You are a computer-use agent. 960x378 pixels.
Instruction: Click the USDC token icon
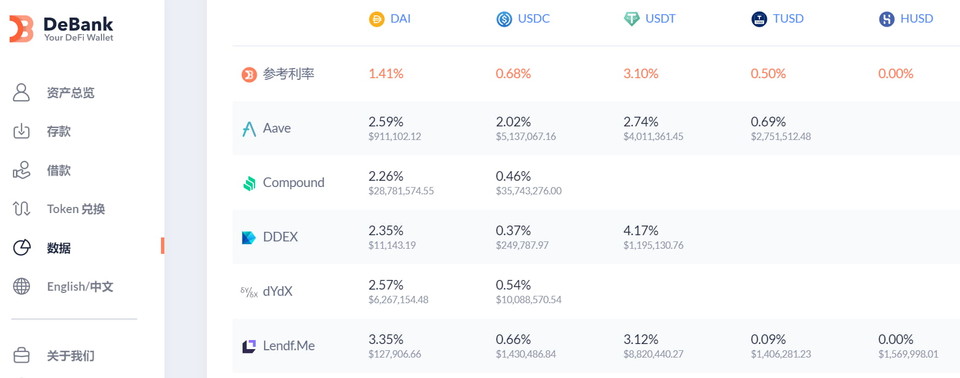coord(504,19)
